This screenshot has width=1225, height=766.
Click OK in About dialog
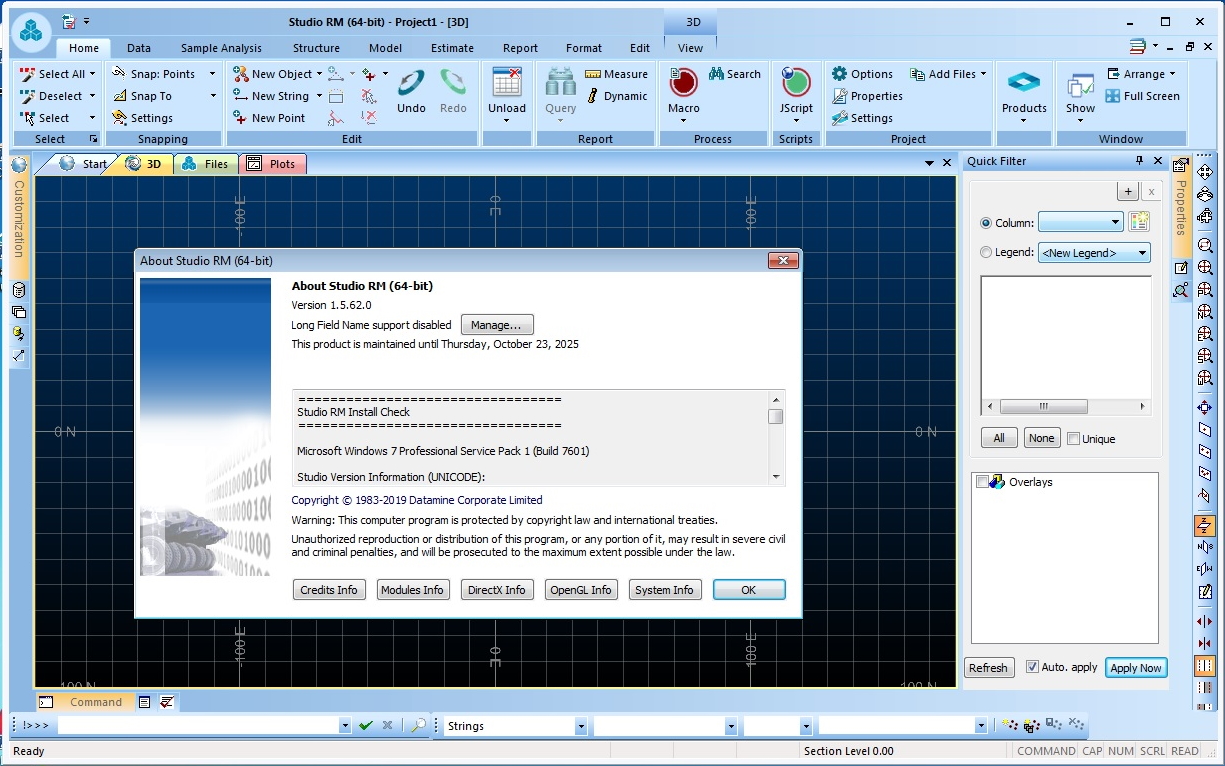[749, 590]
